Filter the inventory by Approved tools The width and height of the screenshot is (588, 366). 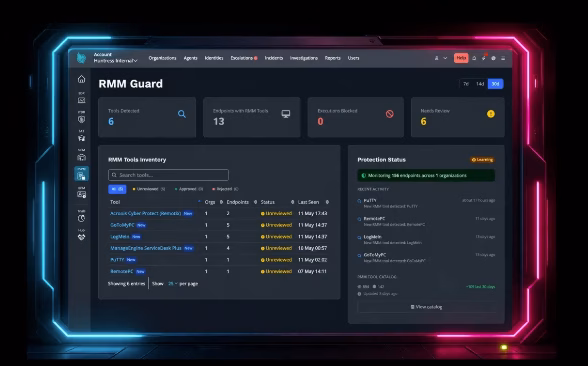pos(189,189)
